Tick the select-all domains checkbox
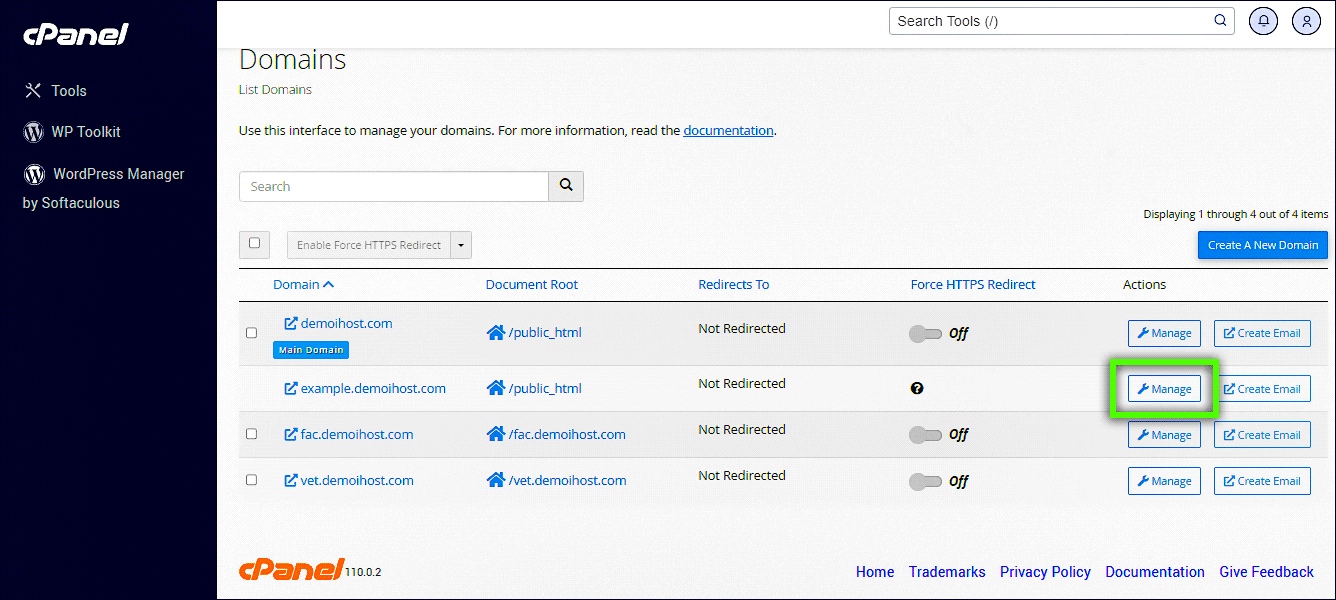 pos(254,243)
